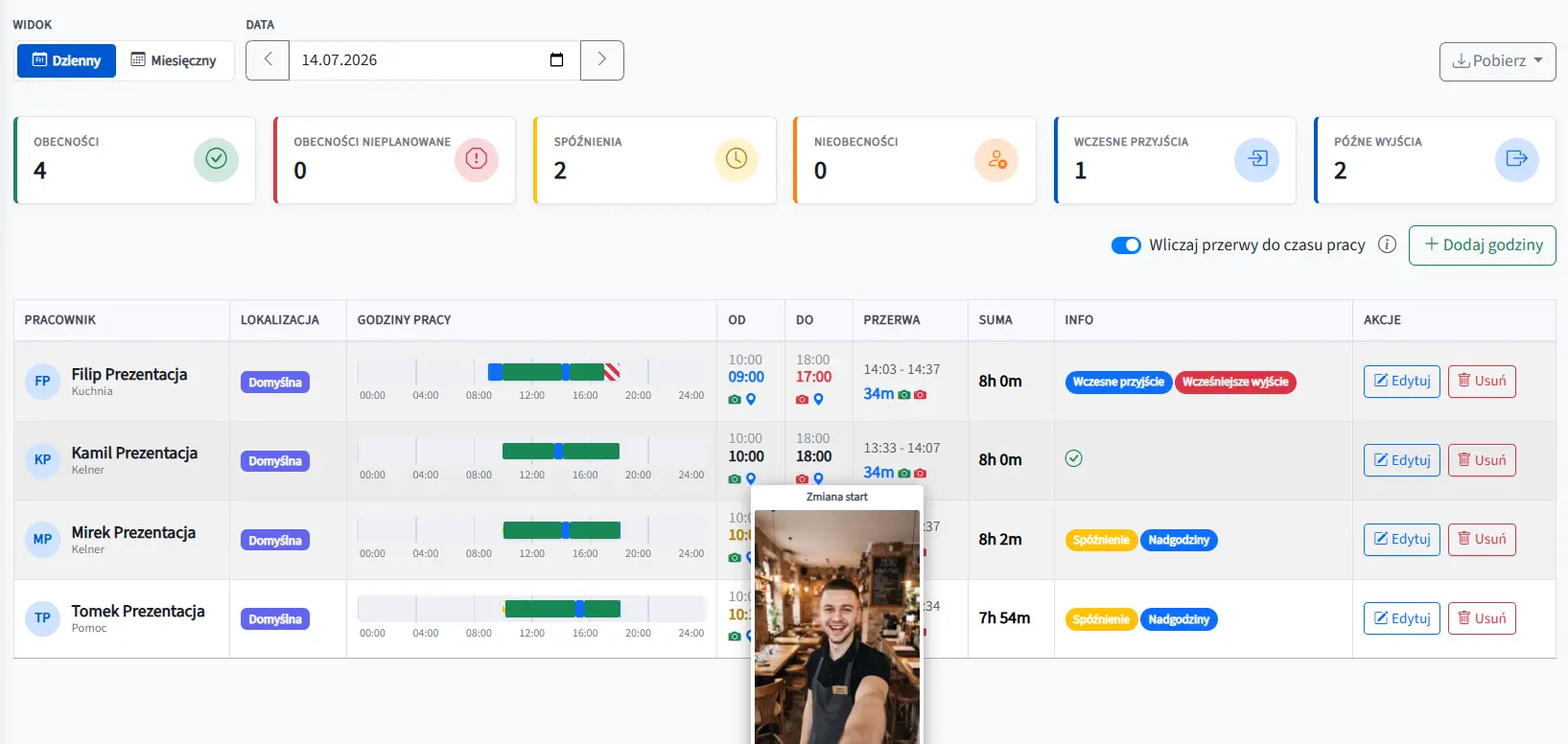Viewport: 1568px width, 744px height.
Task: Delete Kamil Prezentacja's entry with Usuń
Action: 1482,460
